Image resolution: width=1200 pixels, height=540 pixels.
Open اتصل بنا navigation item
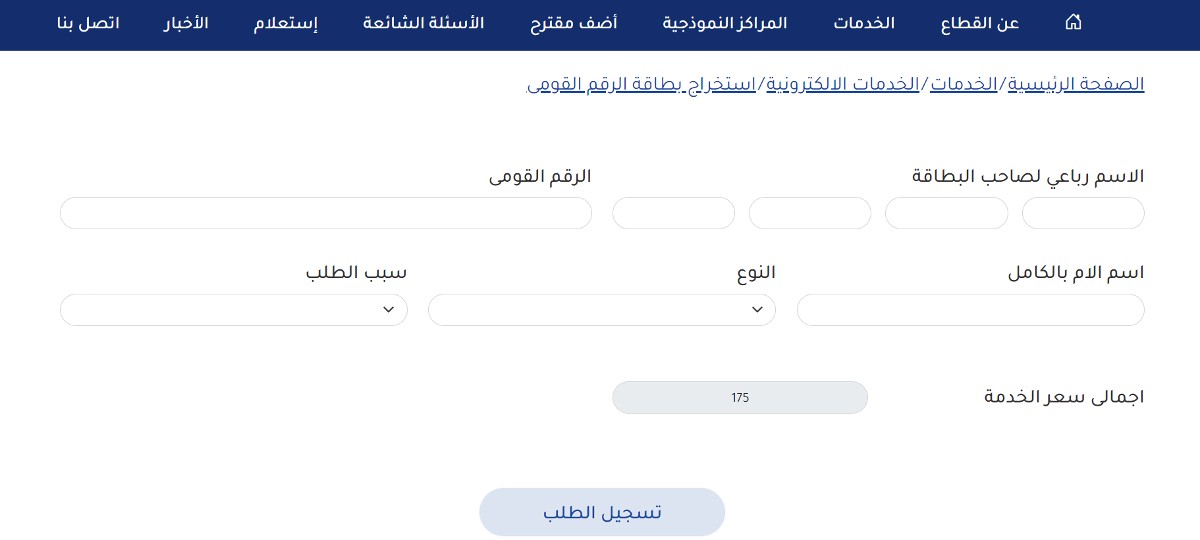click(x=88, y=23)
